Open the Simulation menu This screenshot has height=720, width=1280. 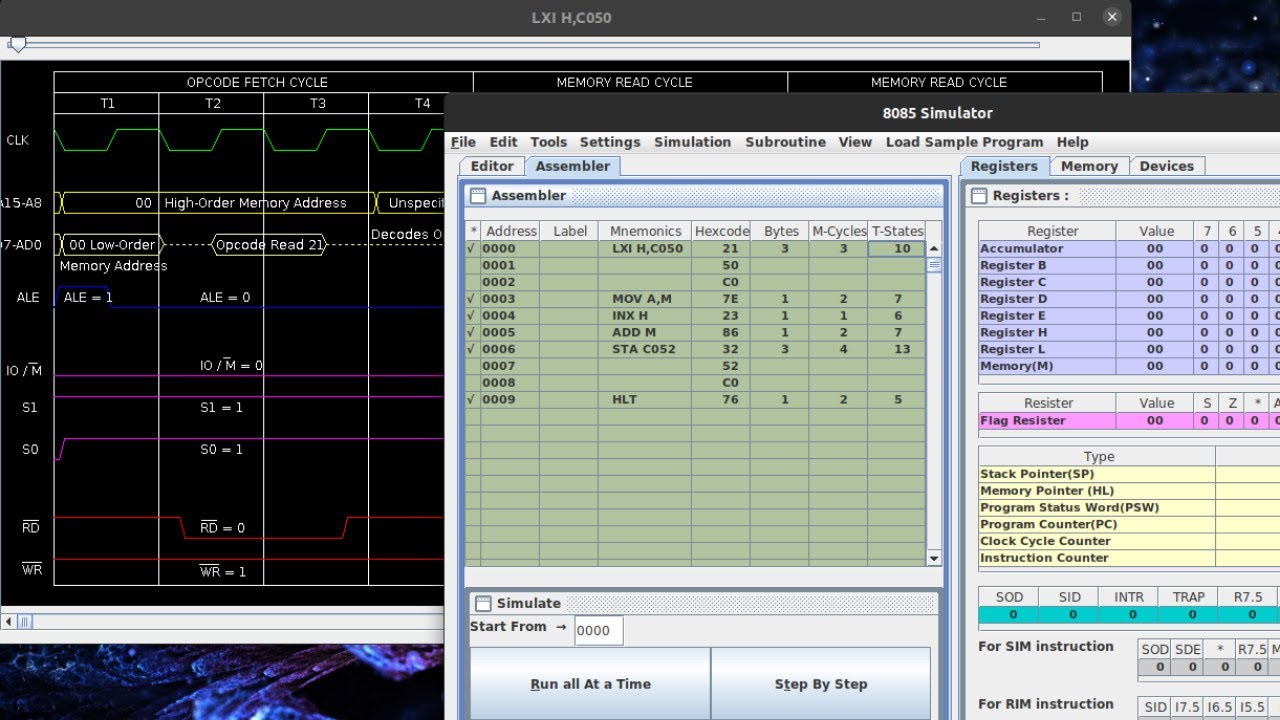tap(692, 142)
